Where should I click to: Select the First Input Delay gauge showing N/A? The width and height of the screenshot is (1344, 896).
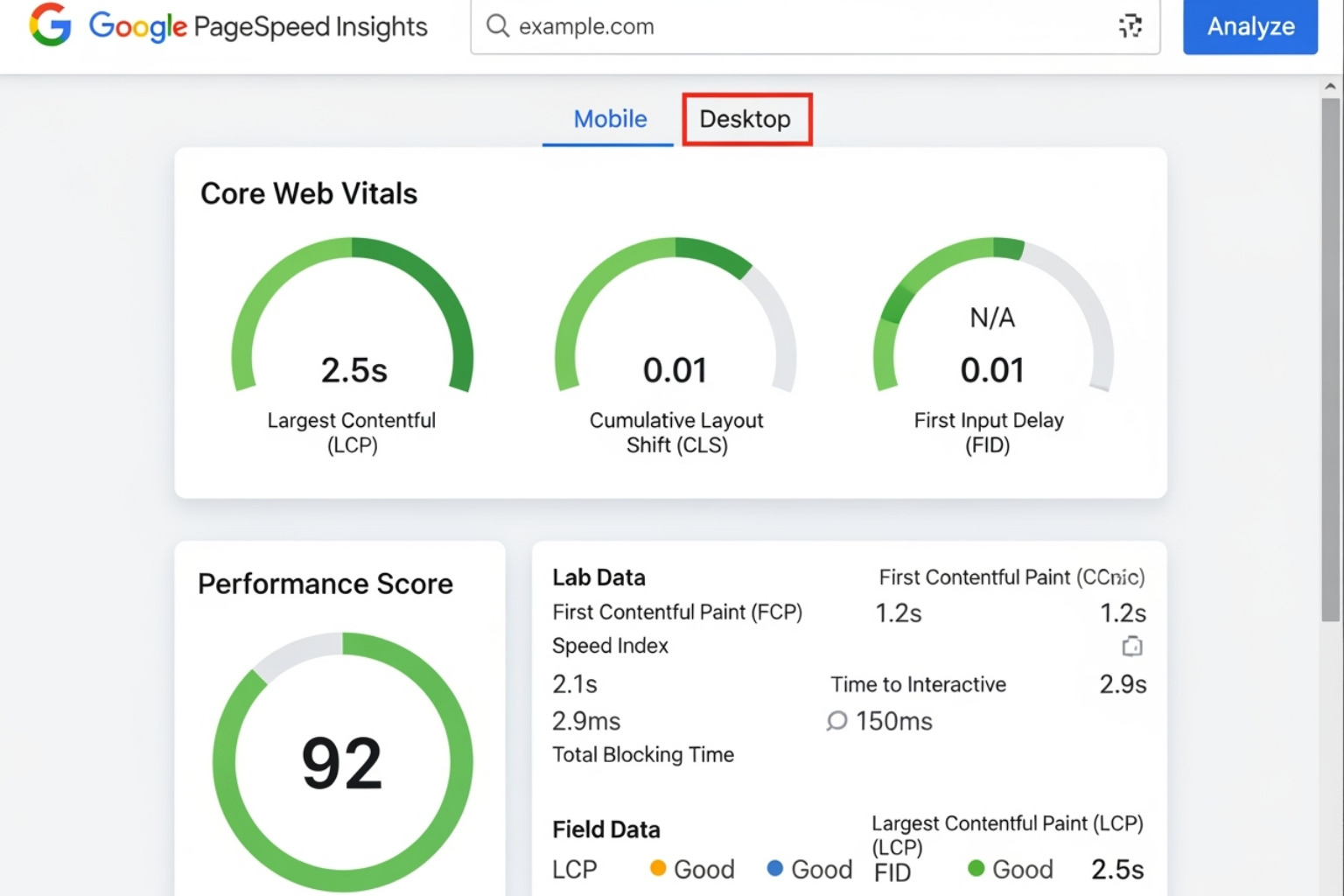click(992, 332)
